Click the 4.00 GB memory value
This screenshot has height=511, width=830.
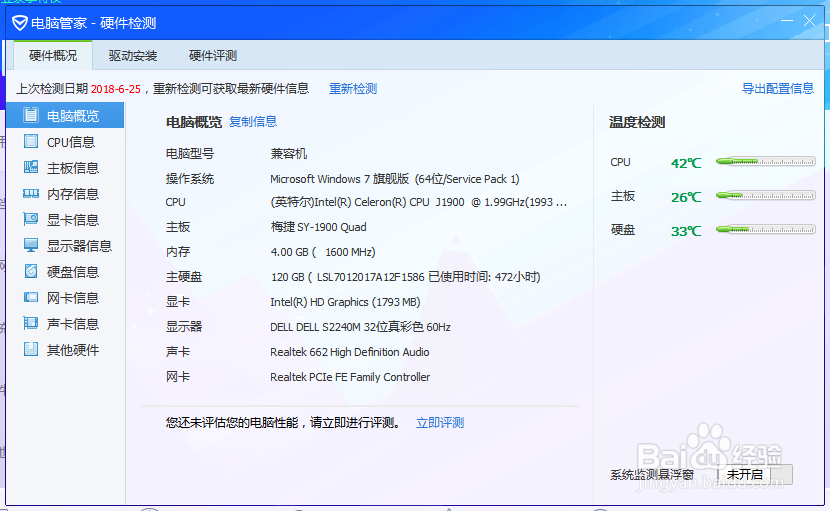pyautogui.click(x=323, y=252)
